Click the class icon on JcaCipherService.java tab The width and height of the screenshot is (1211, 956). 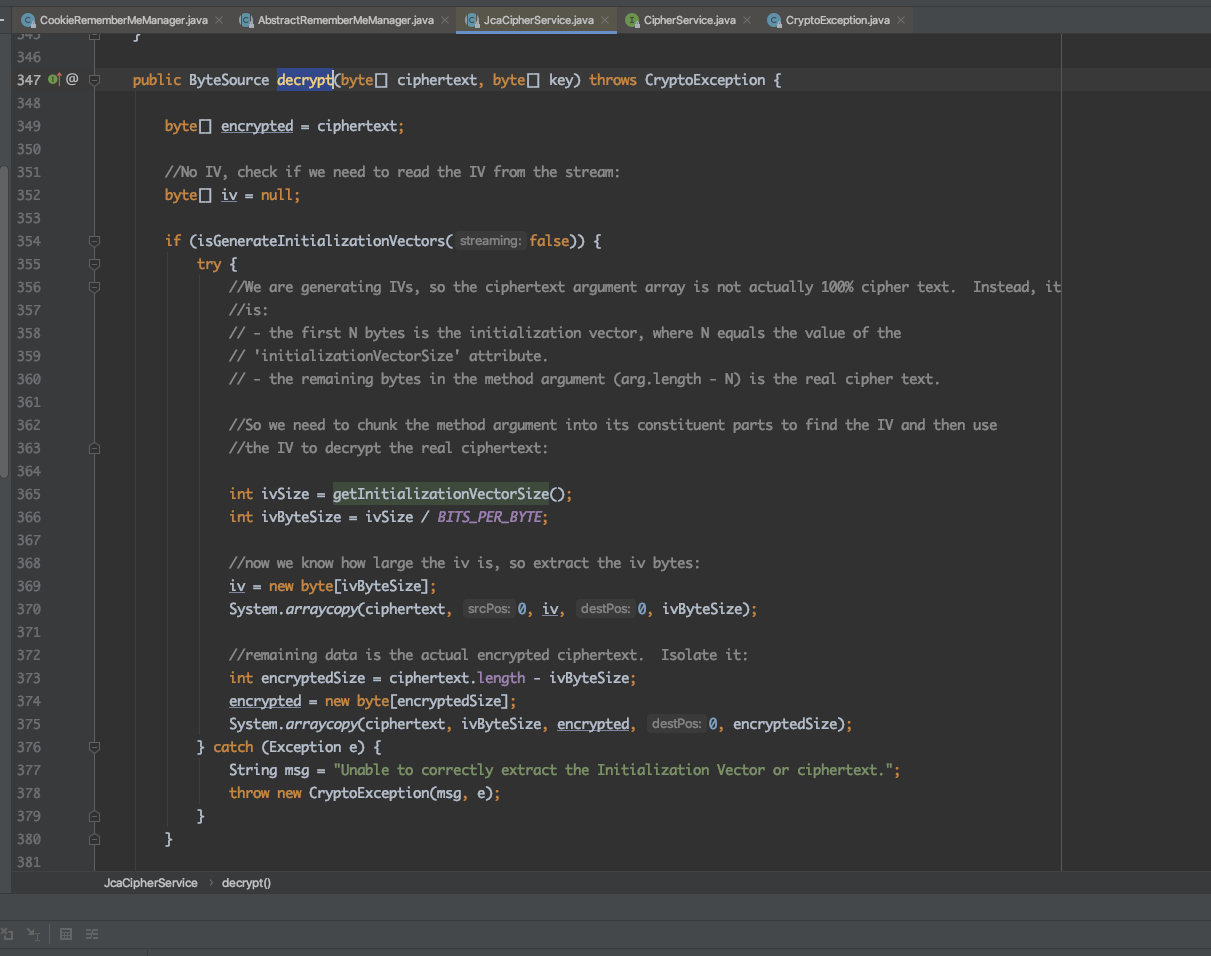pyautogui.click(x=472, y=20)
